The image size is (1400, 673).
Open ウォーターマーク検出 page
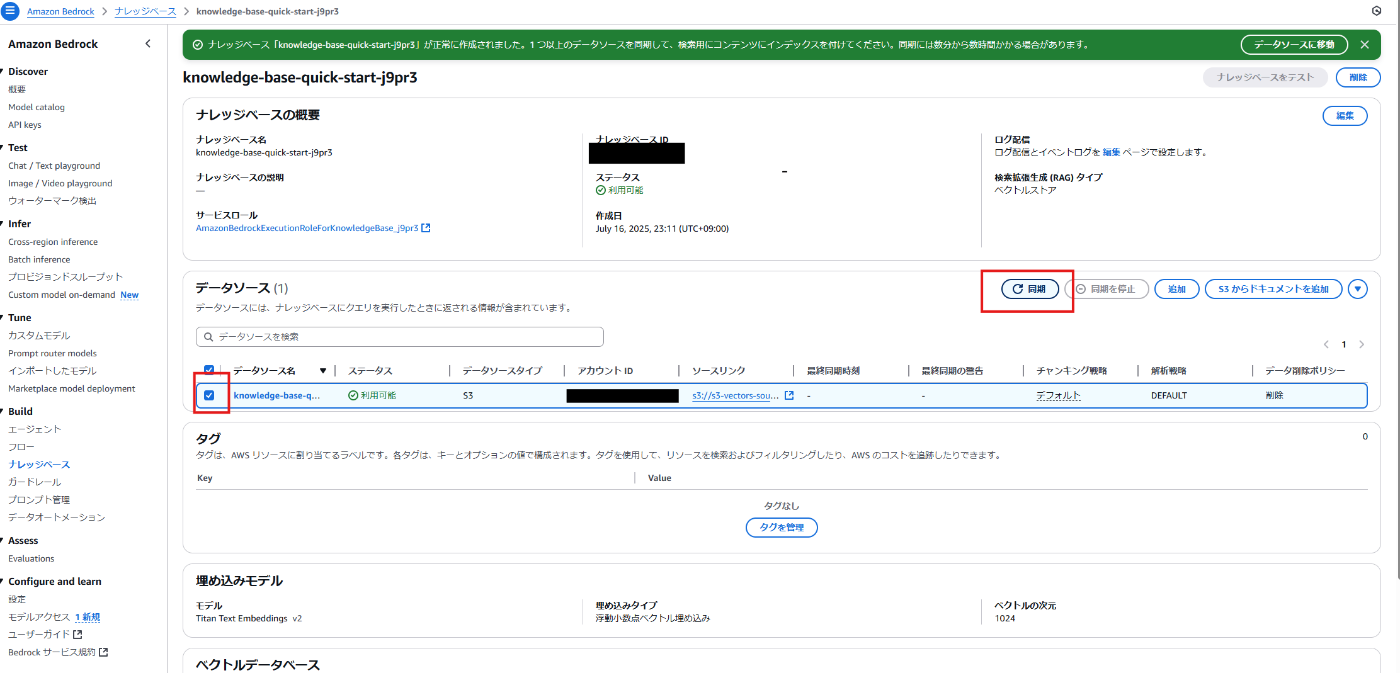click(x=52, y=201)
